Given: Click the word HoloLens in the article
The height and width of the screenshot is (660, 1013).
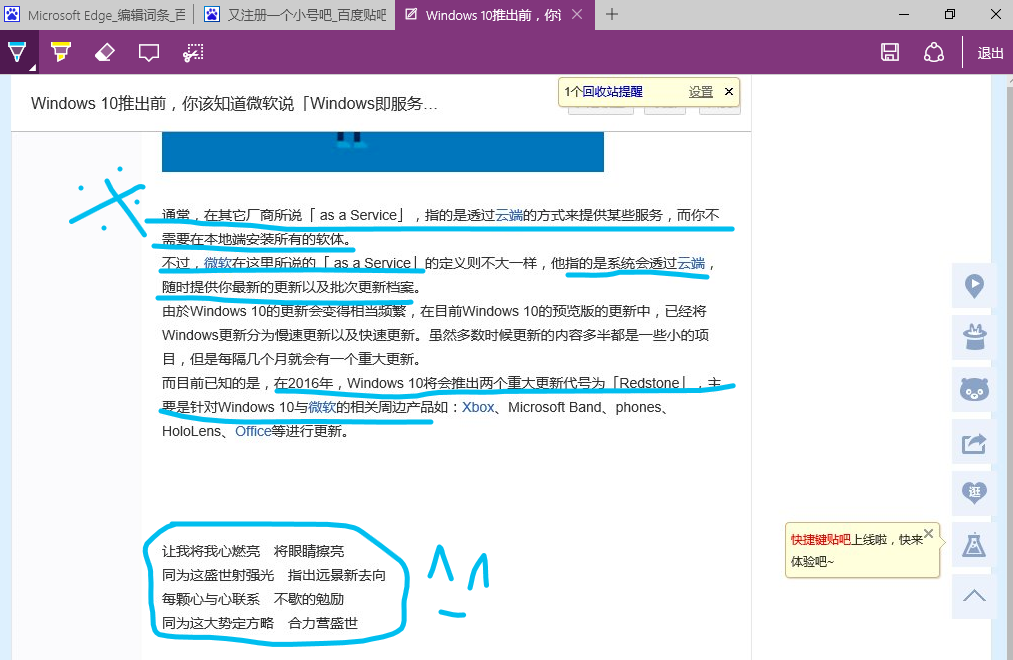Looking at the screenshot, I should coord(191,431).
